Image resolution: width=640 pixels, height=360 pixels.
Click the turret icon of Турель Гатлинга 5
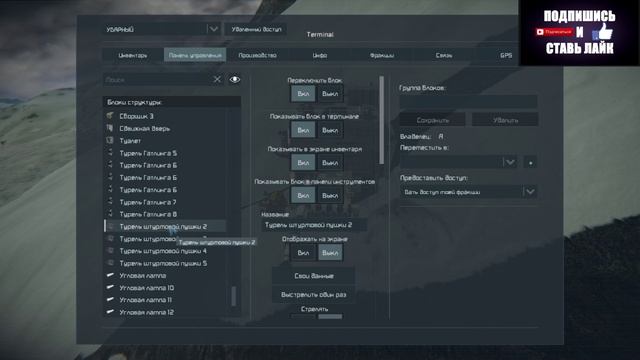(x=110, y=153)
